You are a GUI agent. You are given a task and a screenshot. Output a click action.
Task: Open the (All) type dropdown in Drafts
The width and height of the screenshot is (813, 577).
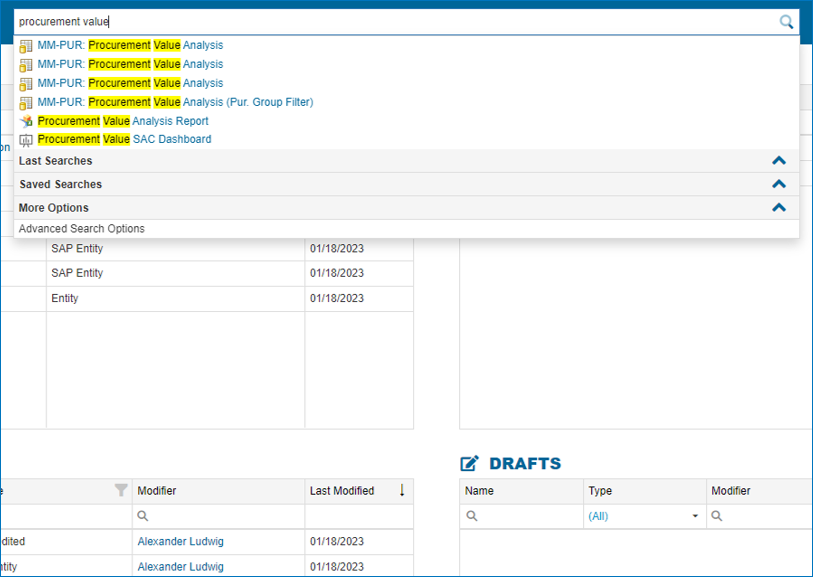694,514
